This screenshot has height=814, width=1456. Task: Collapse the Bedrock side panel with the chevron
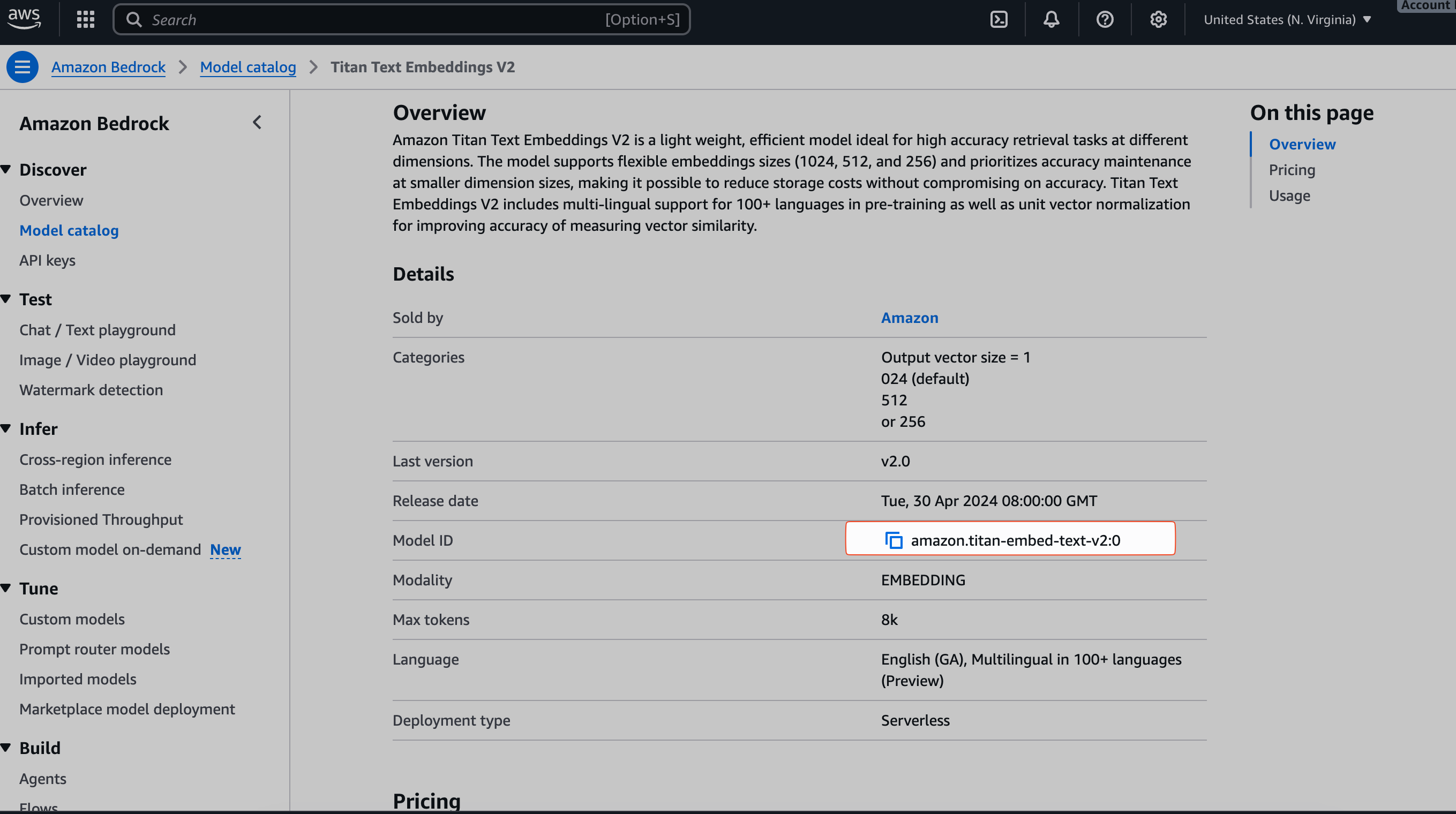257,122
